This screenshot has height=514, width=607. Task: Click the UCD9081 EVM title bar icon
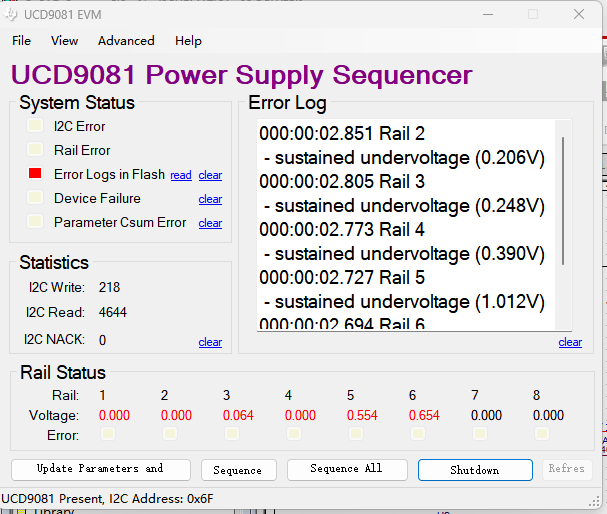11,15
